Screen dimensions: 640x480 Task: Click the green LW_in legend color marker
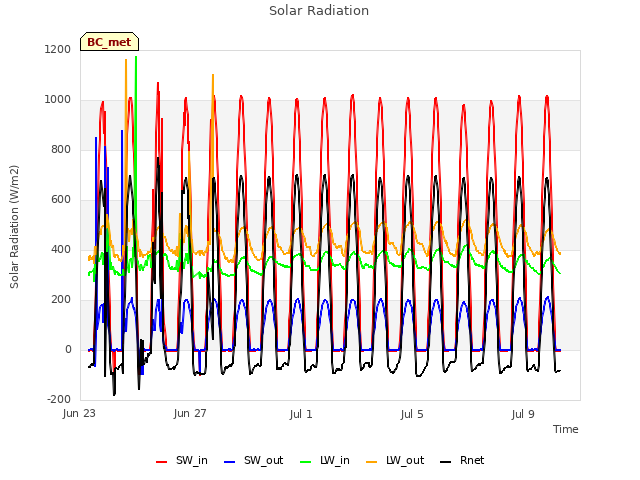tap(306, 462)
